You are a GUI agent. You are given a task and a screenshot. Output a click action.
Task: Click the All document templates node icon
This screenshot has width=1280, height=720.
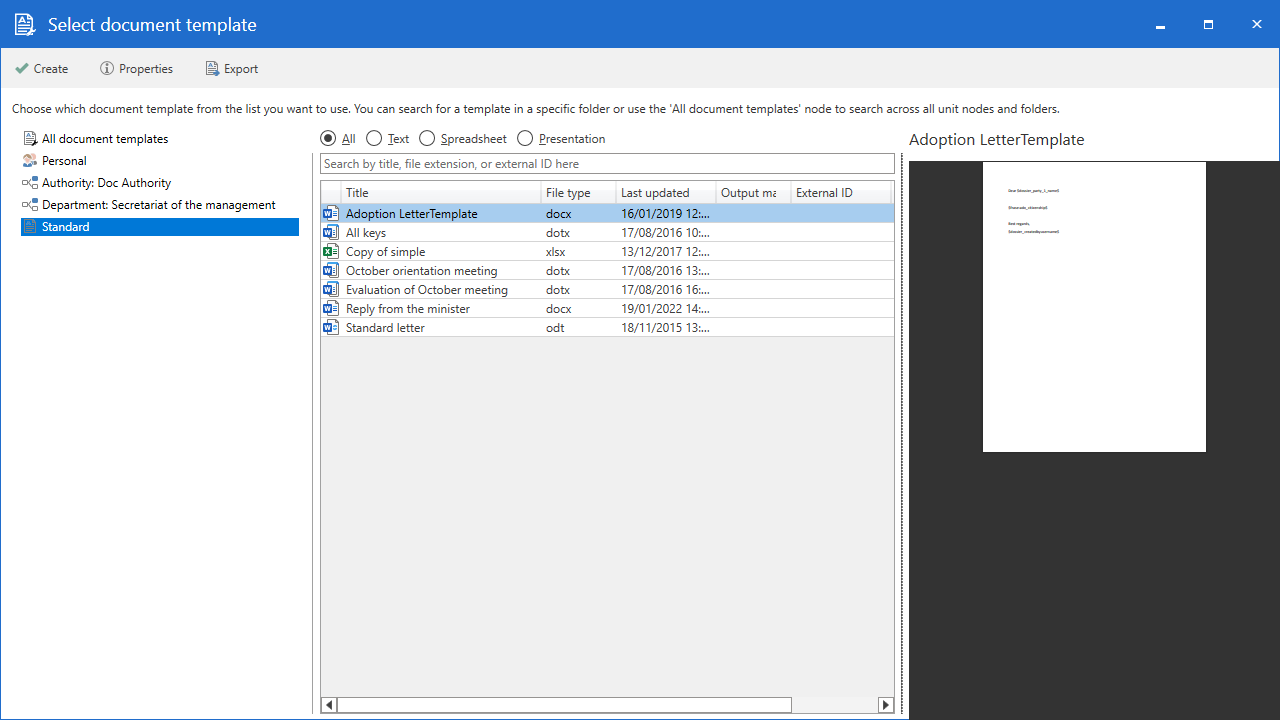tap(30, 139)
